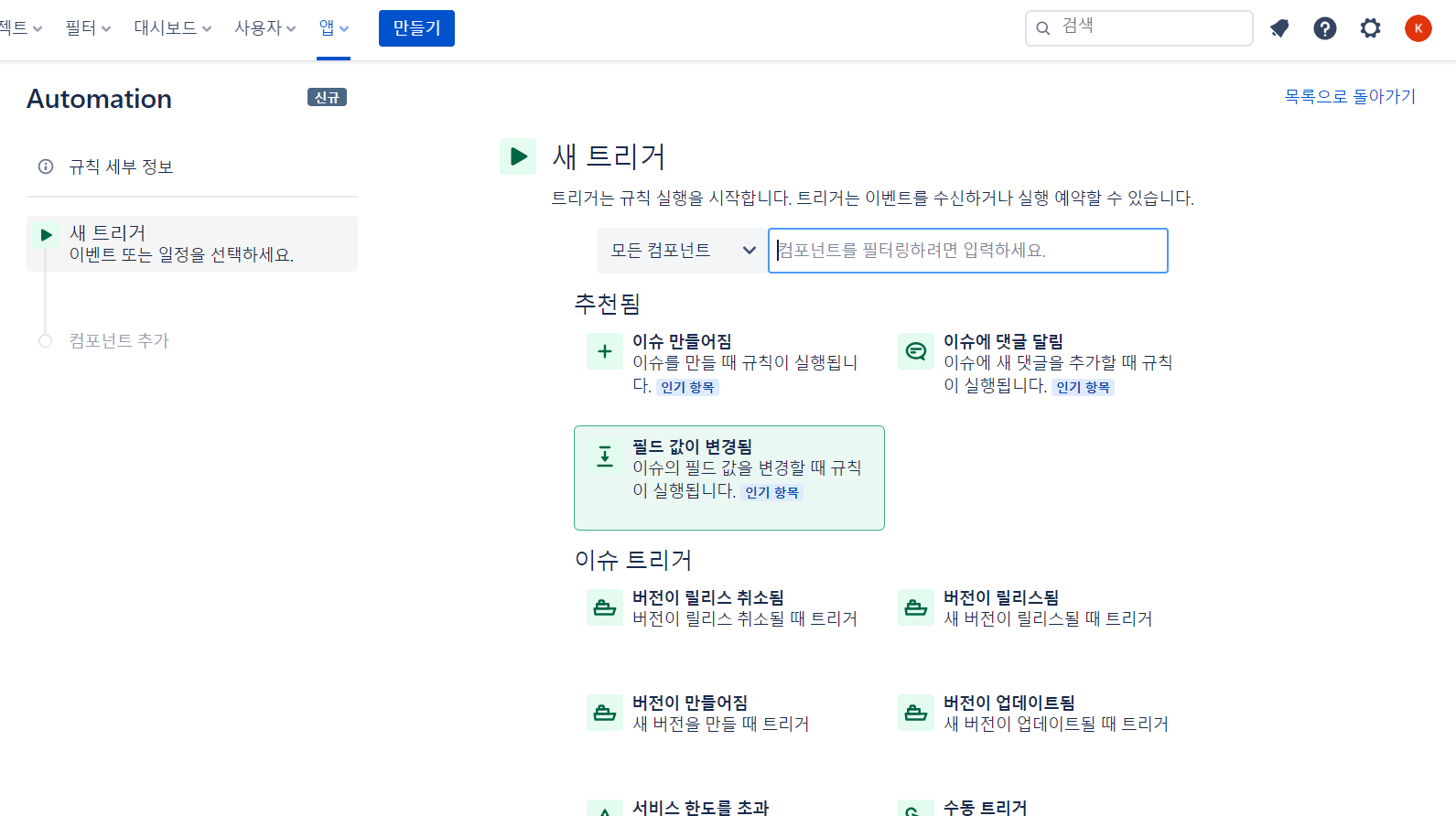Click the field change icon for 필드 값이 변경됨
Viewport: 1456px width, 816px height.
point(605,456)
